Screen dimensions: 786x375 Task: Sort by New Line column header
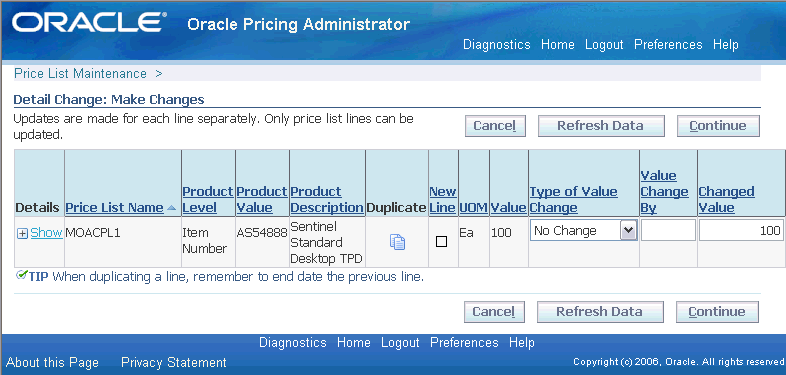tap(443, 200)
